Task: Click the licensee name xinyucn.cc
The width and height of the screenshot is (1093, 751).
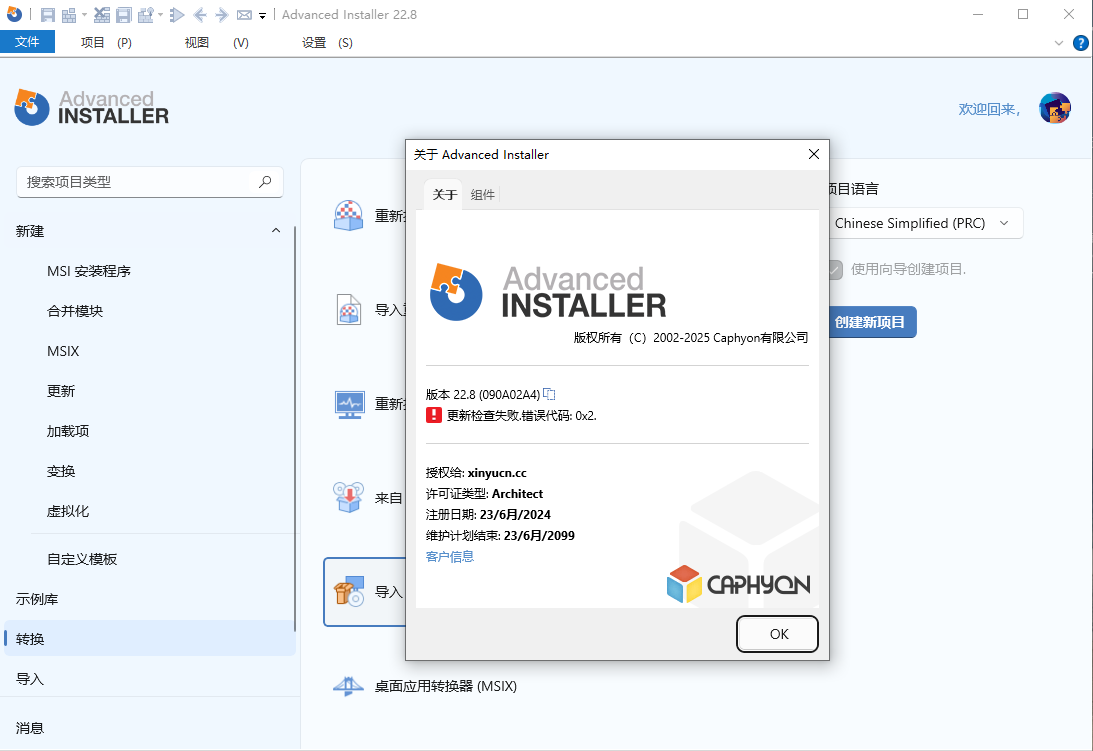Action: 497,473
